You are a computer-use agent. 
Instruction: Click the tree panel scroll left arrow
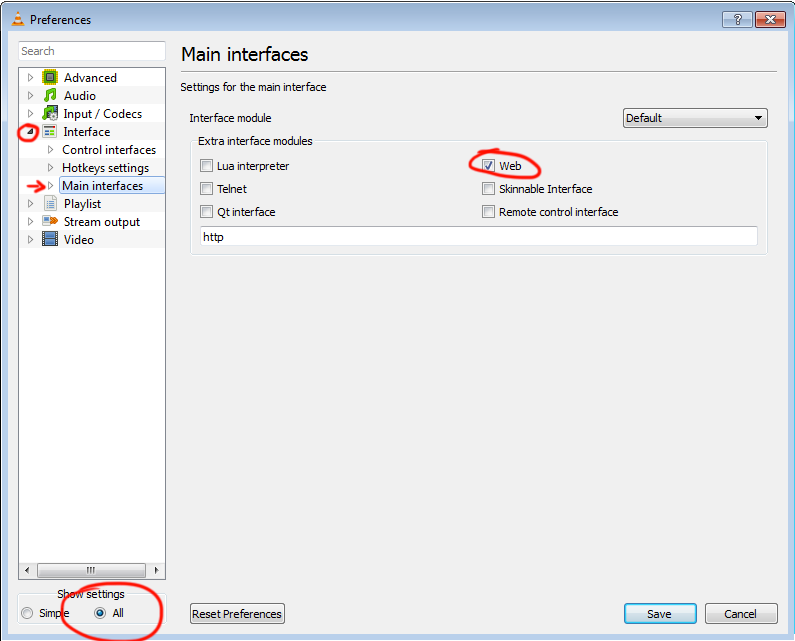tap(27, 570)
